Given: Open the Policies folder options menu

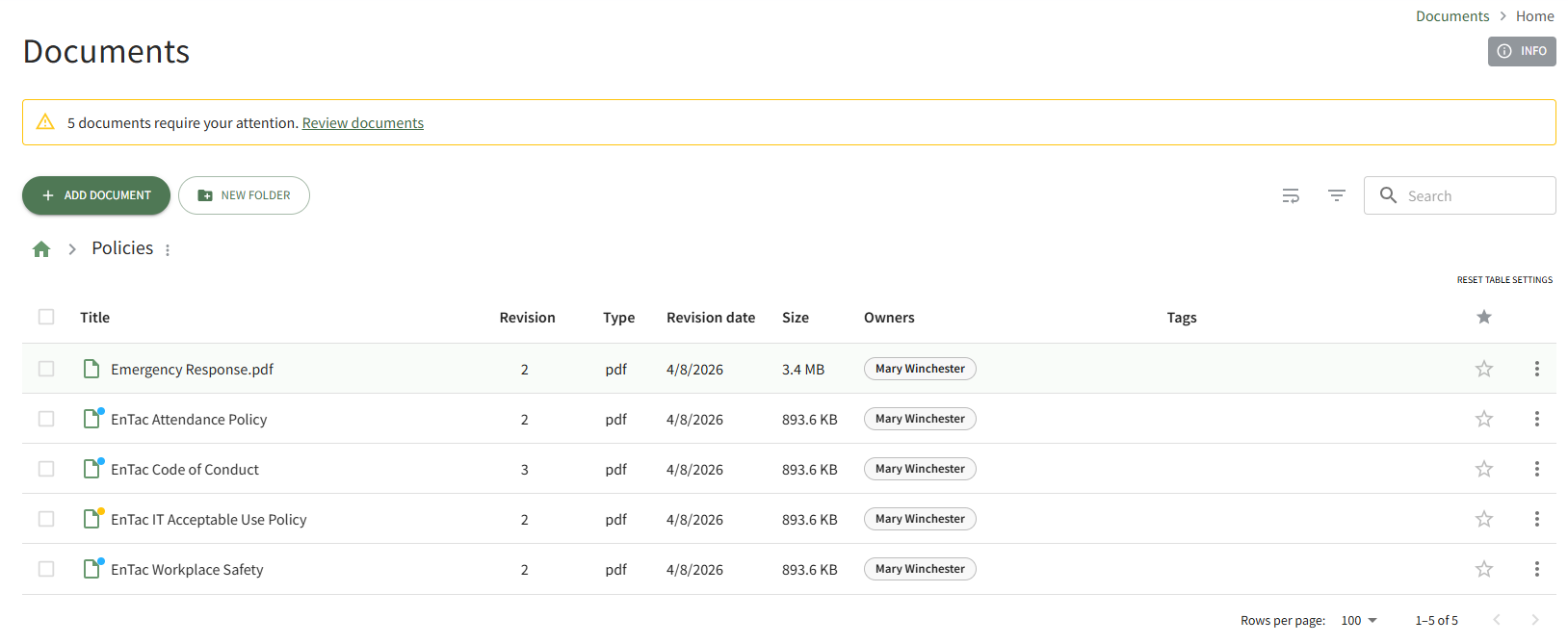Looking at the screenshot, I should [168, 250].
